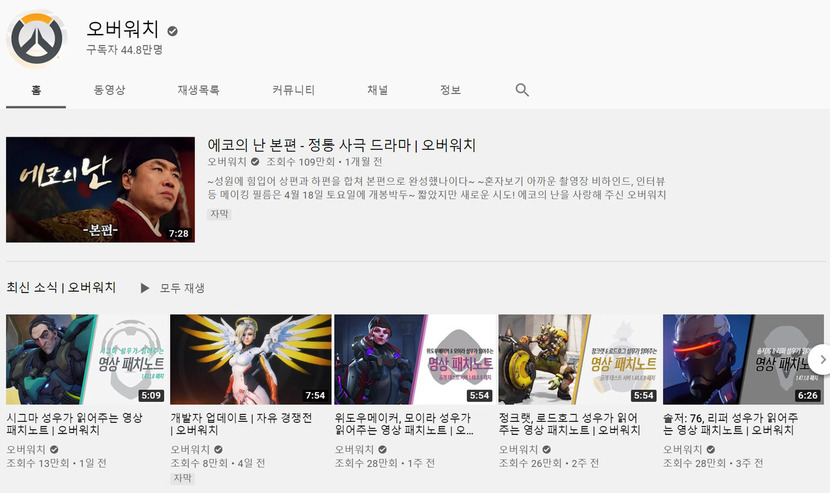Open the 최신 소식 | 오버워치 section heading
The width and height of the screenshot is (830, 493).
tap(61, 288)
